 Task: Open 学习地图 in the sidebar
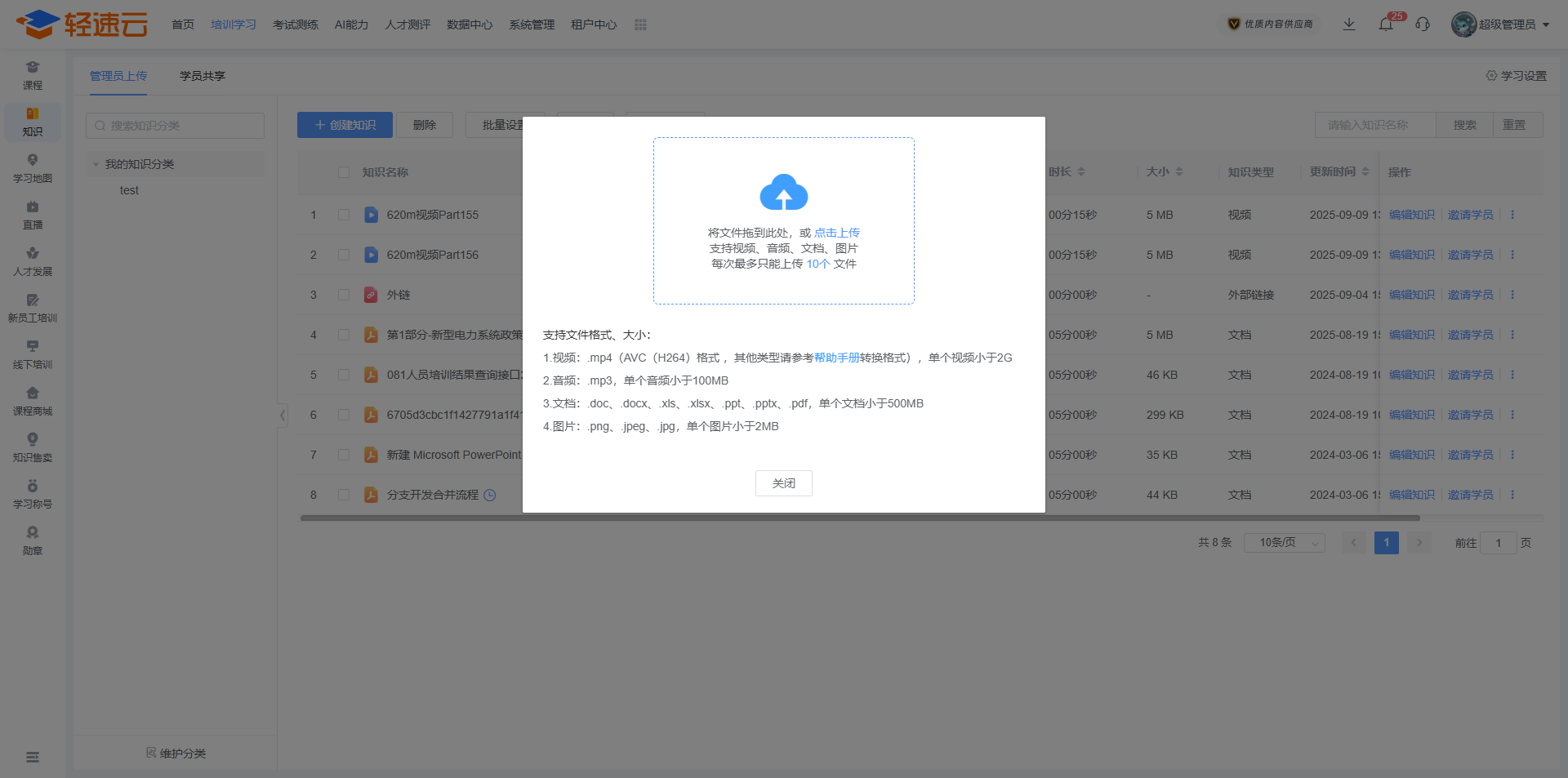coord(33,168)
